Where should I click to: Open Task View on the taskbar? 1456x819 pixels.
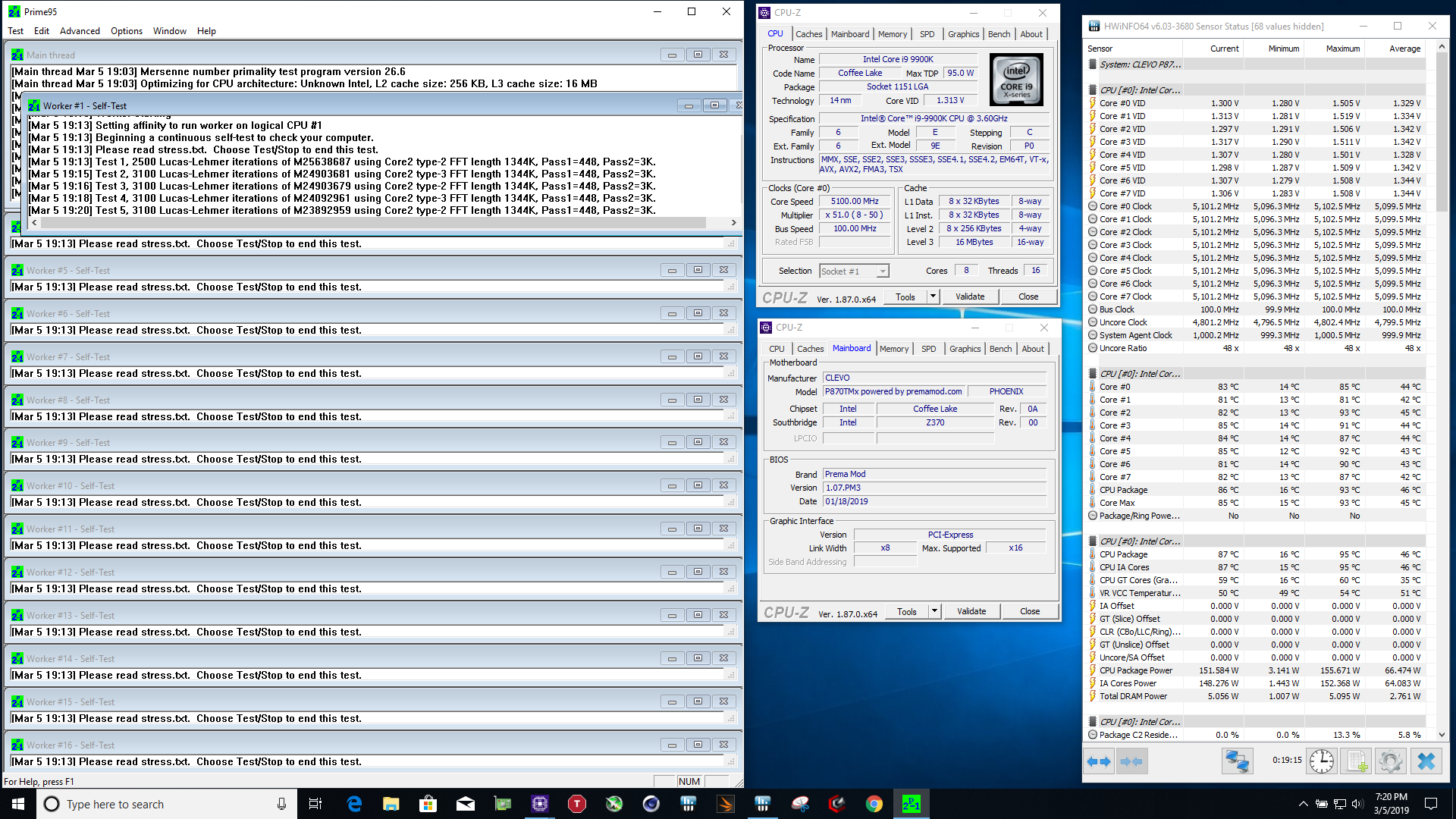[x=315, y=804]
